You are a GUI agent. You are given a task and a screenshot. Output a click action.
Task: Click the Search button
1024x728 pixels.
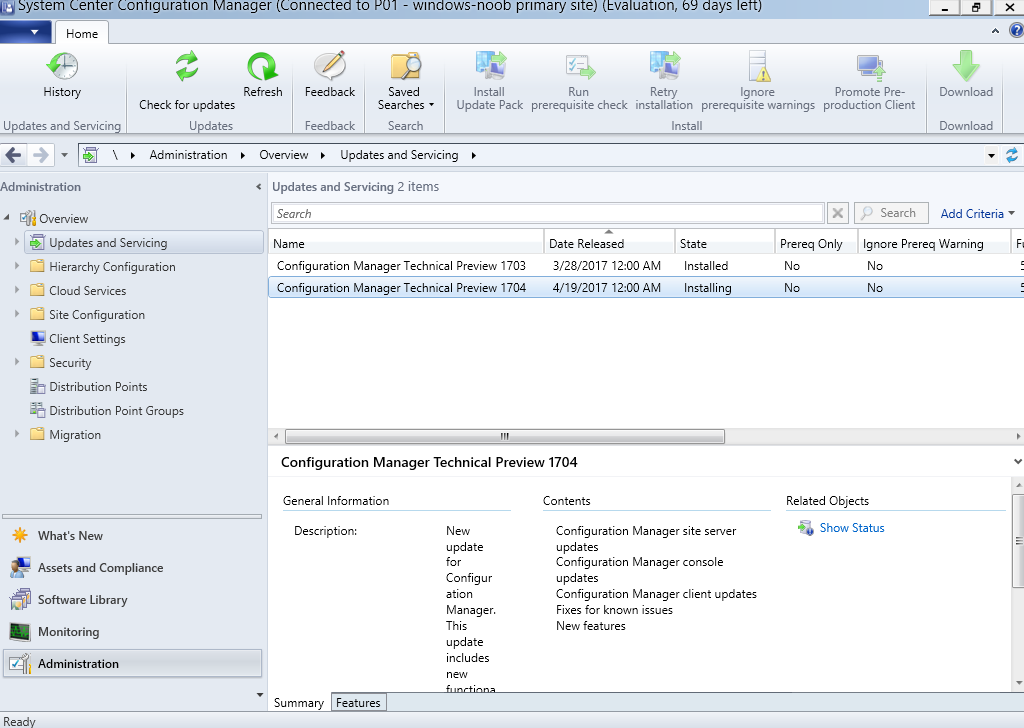[x=891, y=213]
